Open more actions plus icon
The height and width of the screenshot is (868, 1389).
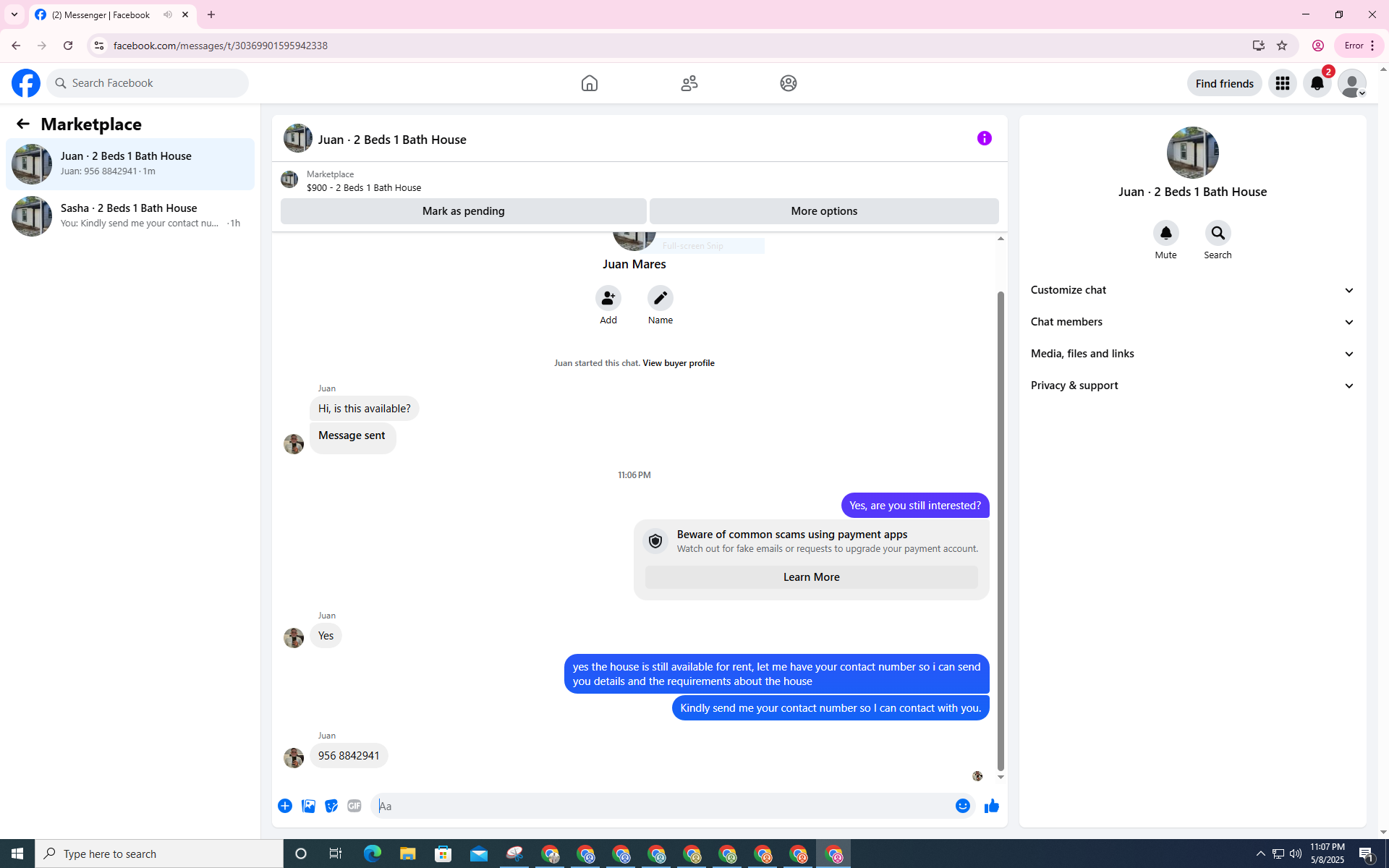pos(285,806)
